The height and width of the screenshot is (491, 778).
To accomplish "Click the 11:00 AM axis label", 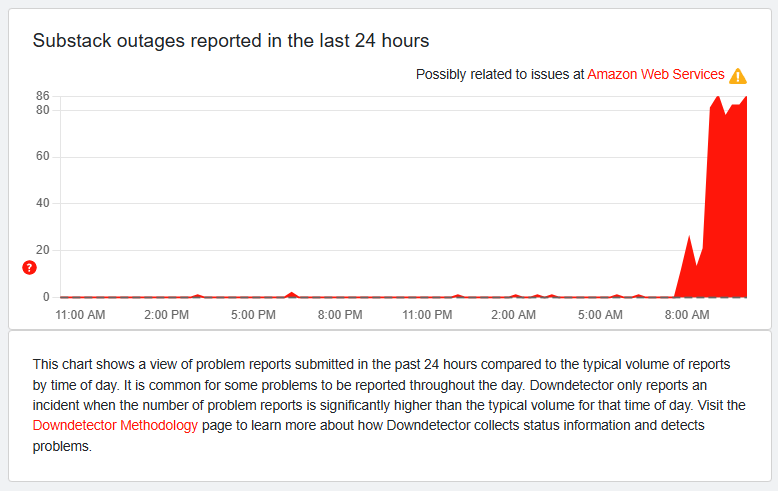I will (x=80, y=315).
